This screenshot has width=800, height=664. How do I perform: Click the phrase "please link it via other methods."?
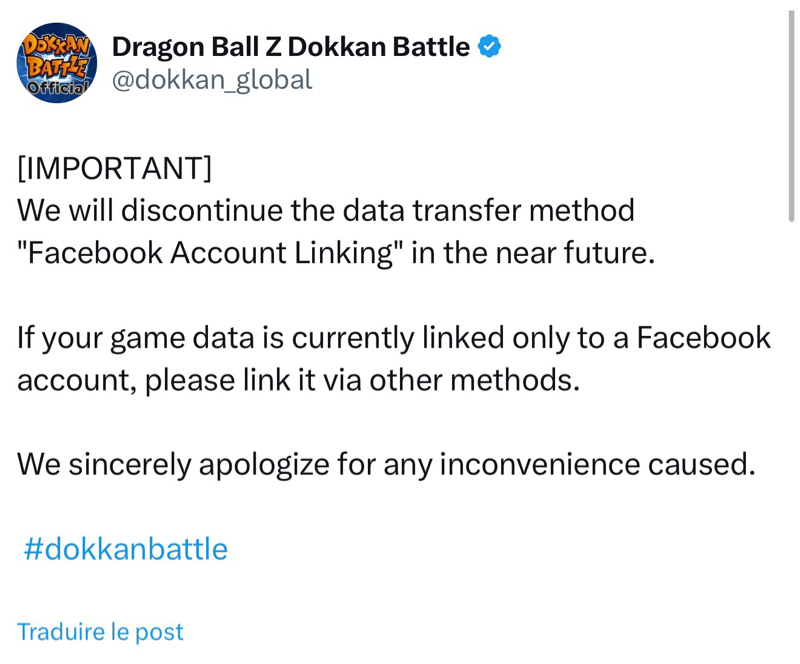362,380
